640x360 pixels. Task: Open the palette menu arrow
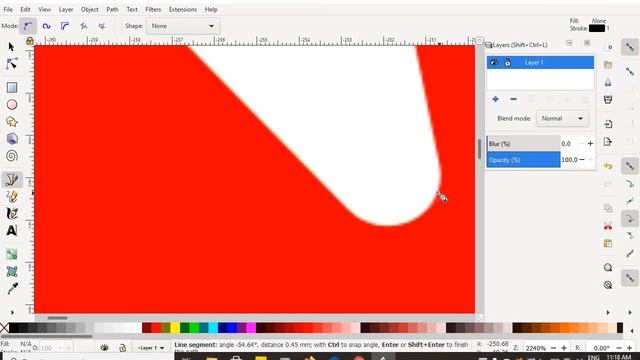click(x=632, y=330)
